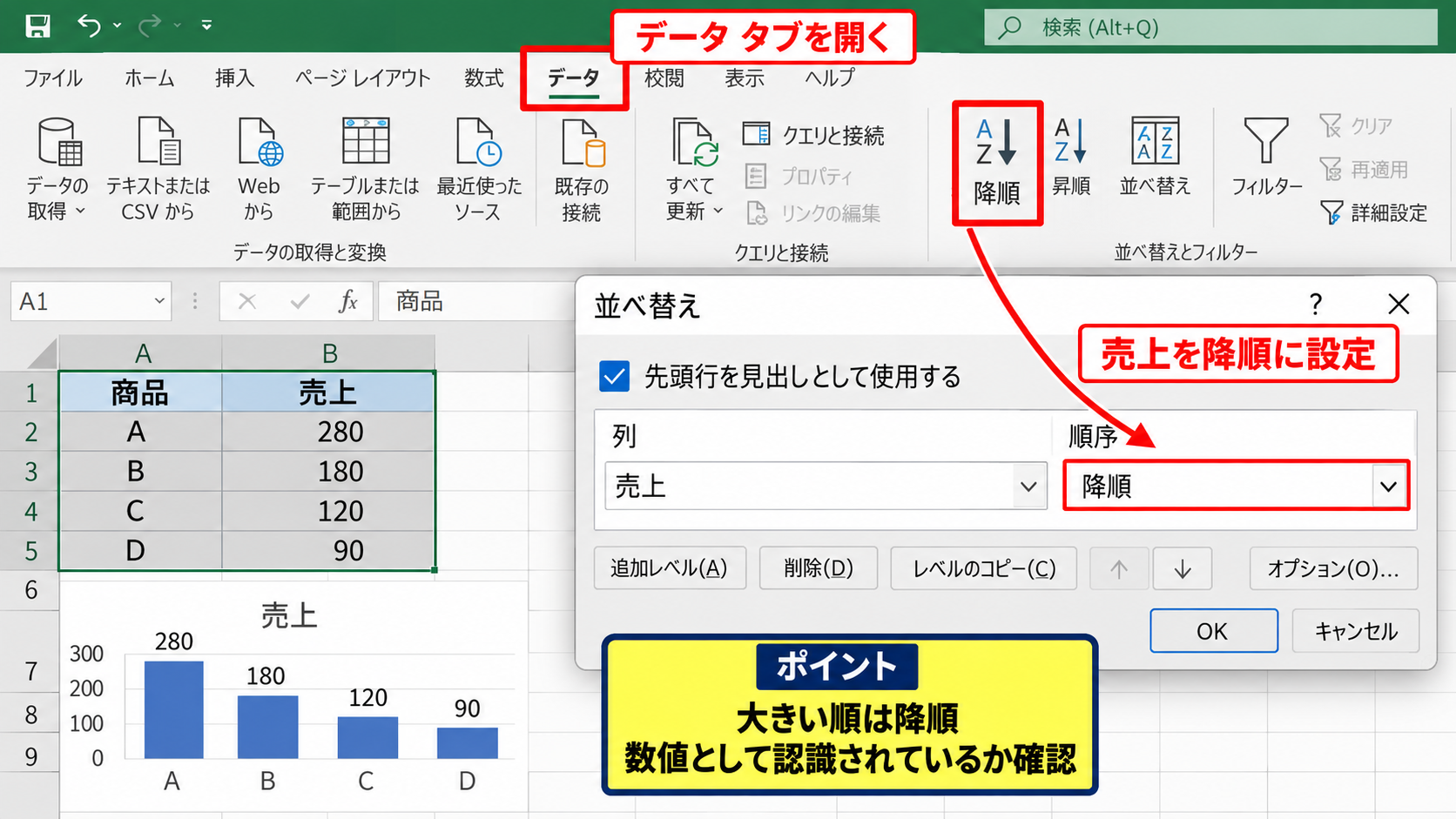The width and height of the screenshot is (1456, 819).
Task: Click the Undo arrow icon
Action: pyautogui.click(x=89, y=25)
